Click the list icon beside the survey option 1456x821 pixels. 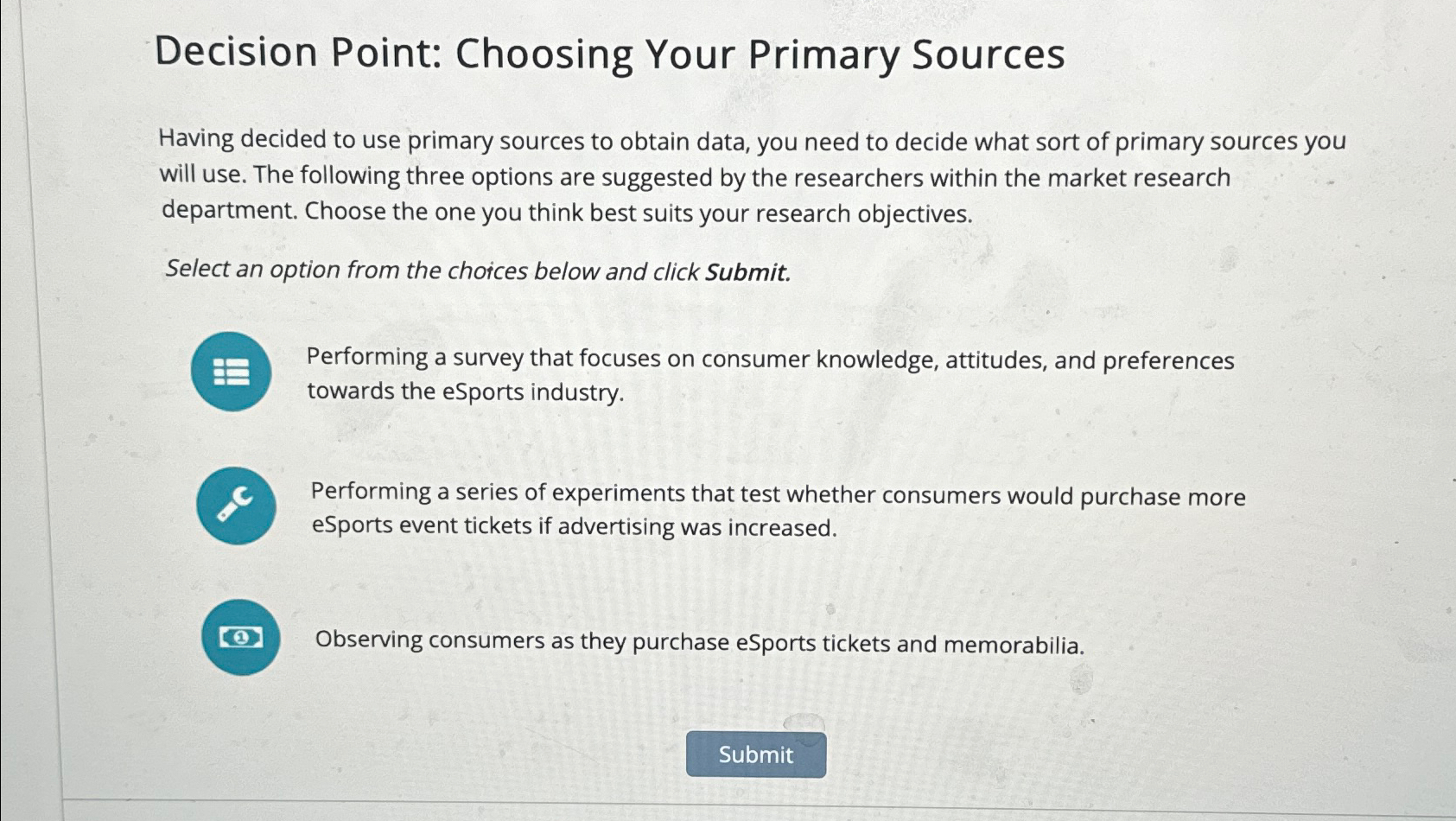(x=230, y=372)
